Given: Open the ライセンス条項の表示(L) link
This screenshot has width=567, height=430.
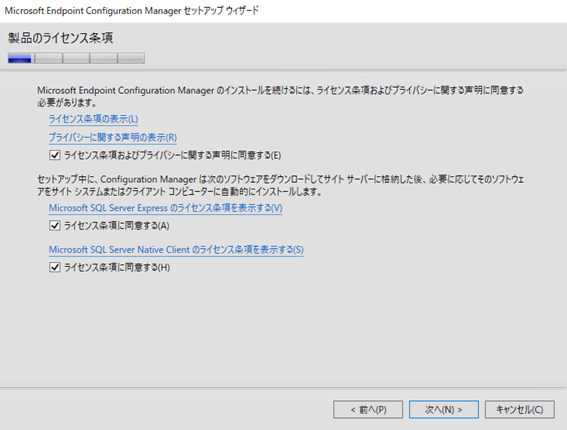Looking at the screenshot, I should [93, 119].
